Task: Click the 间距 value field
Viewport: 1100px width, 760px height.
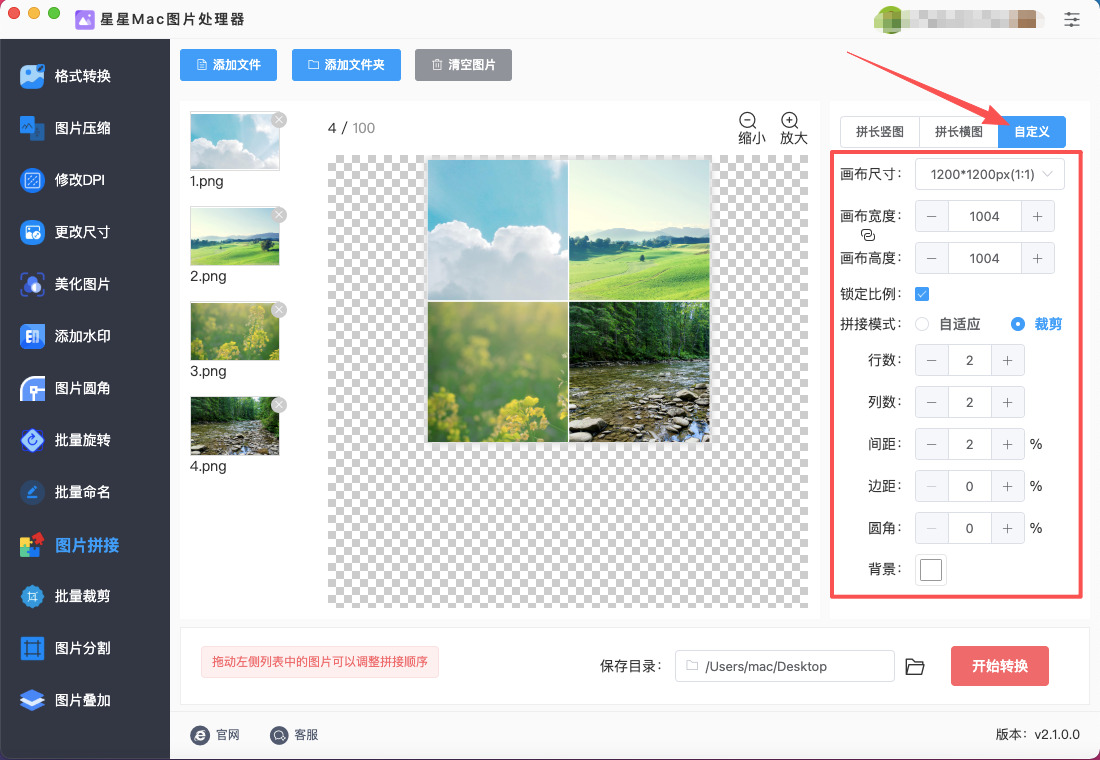Action: click(970, 444)
